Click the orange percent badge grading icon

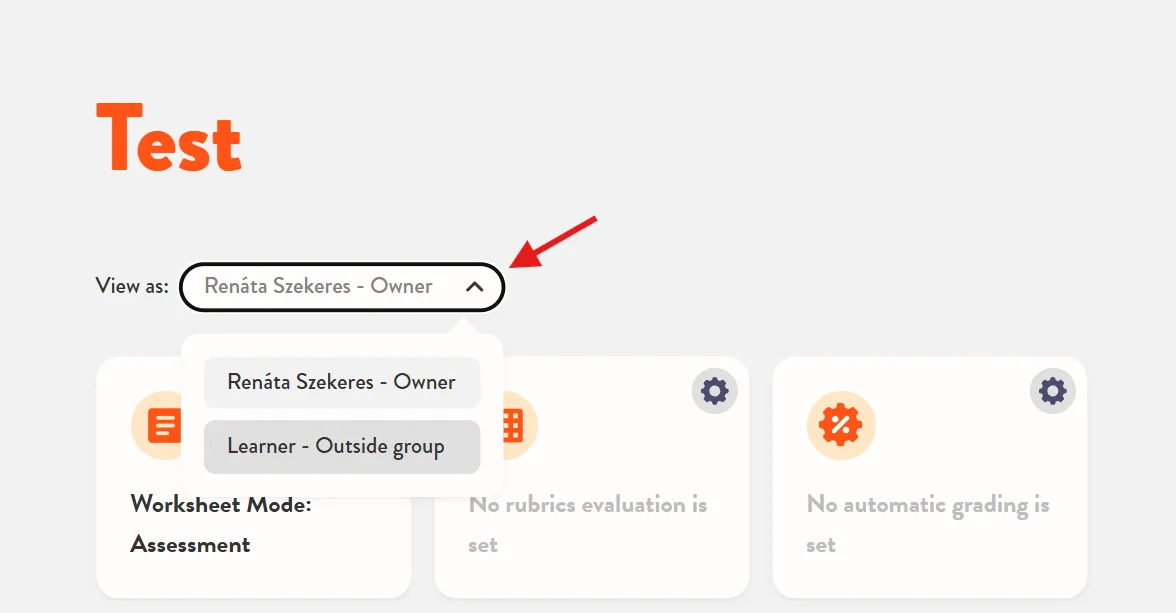(841, 425)
